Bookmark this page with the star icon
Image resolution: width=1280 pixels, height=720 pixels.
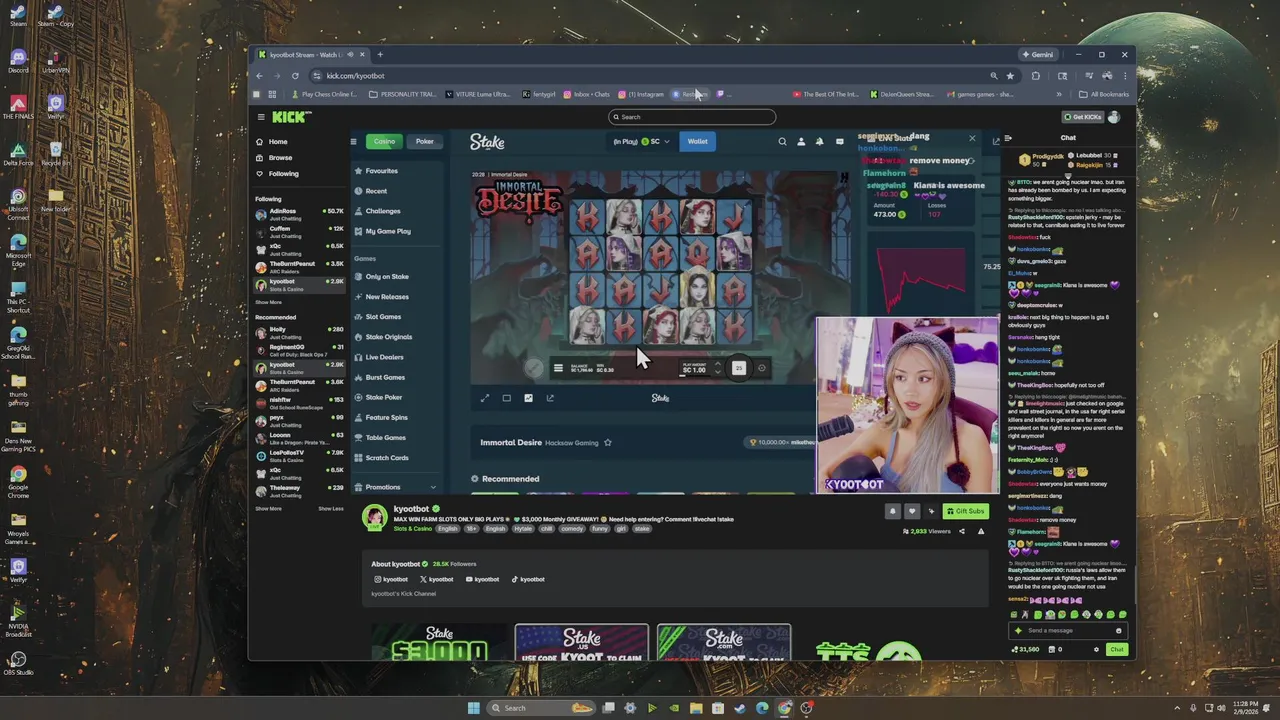1010,76
